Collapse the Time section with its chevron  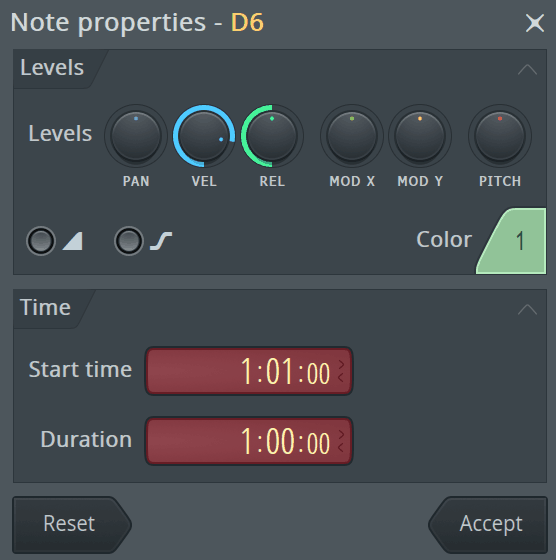click(x=527, y=309)
